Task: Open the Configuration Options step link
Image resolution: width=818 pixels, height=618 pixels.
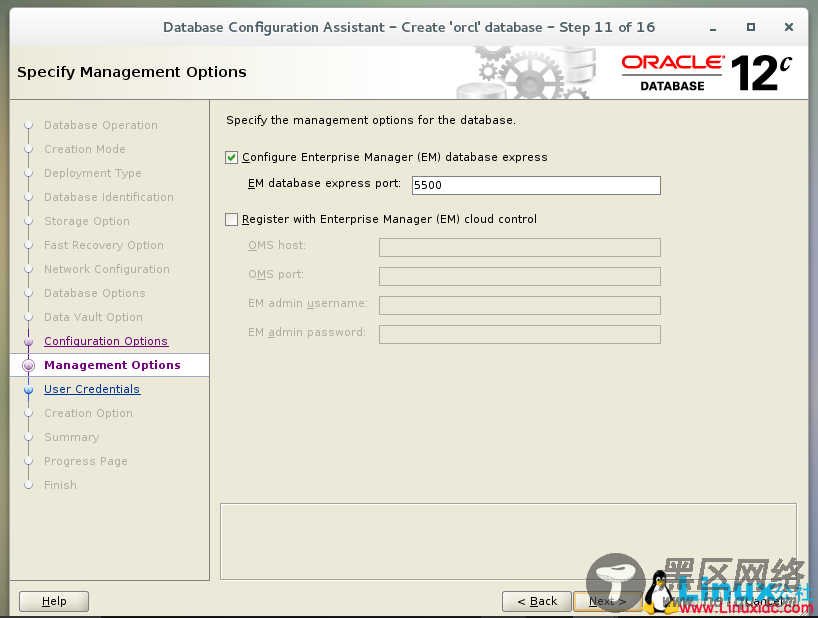Action: (106, 341)
